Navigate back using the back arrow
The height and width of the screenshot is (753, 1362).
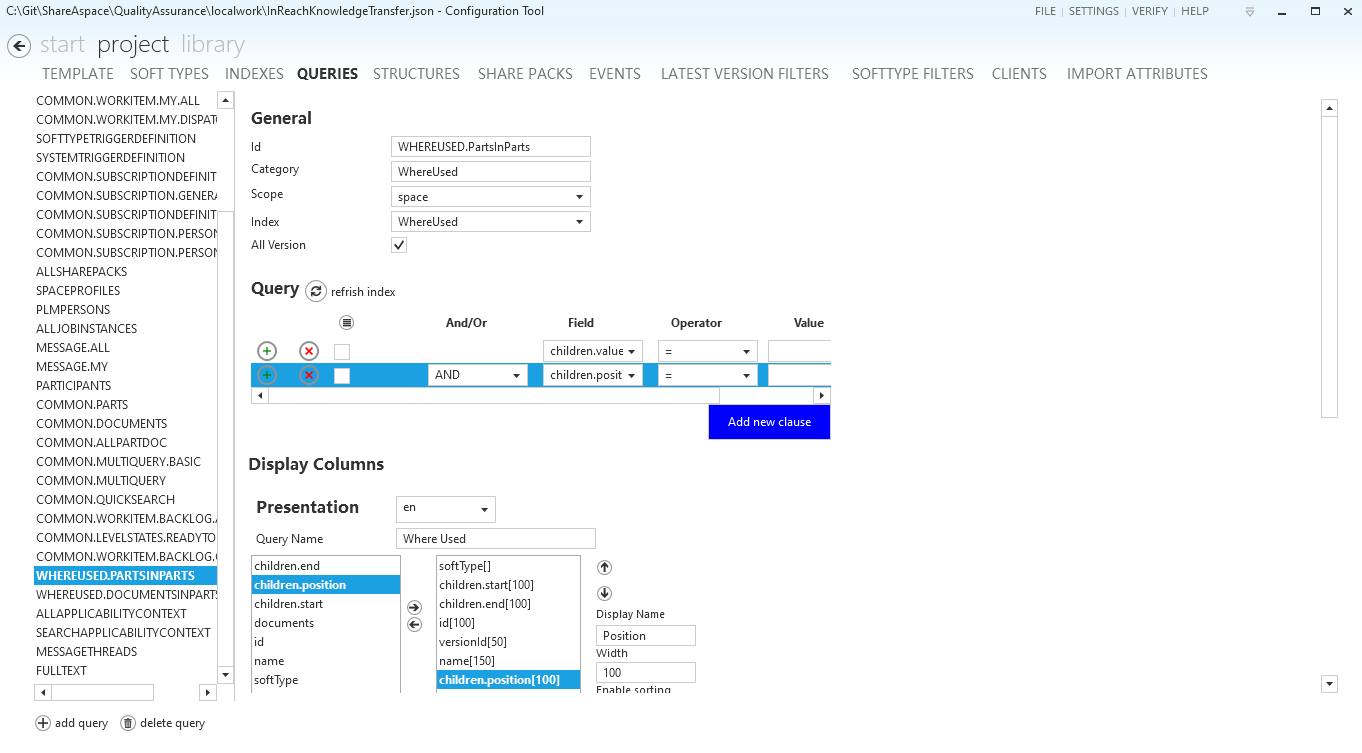[19, 44]
